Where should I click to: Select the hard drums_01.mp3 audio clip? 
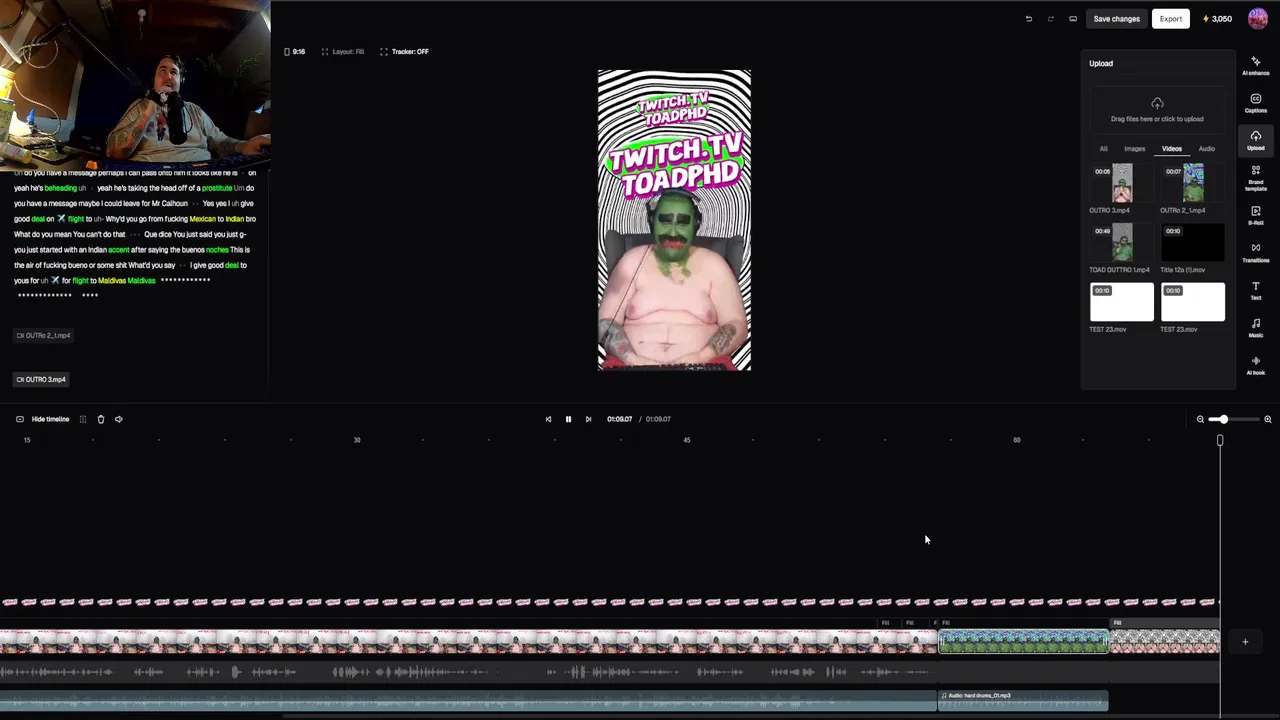pos(1023,701)
